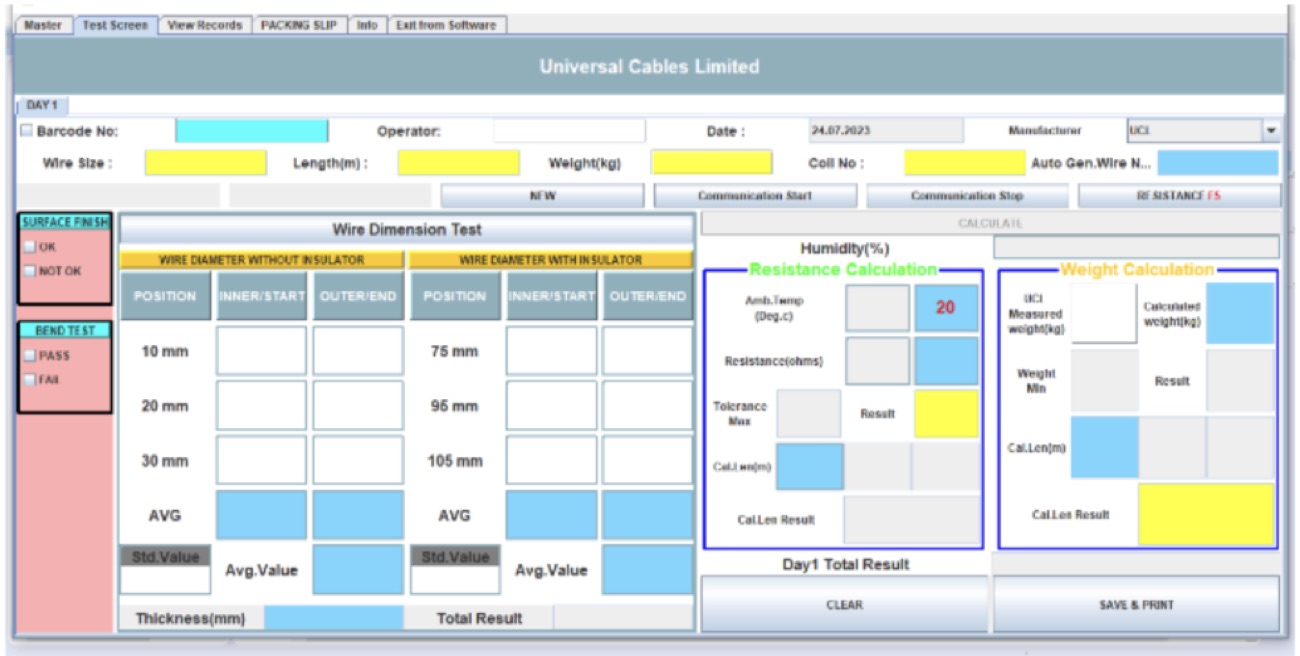Viewport: 1300px width, 656px height.
Task: Click the Weight Min field
Action: (1104, 381)
